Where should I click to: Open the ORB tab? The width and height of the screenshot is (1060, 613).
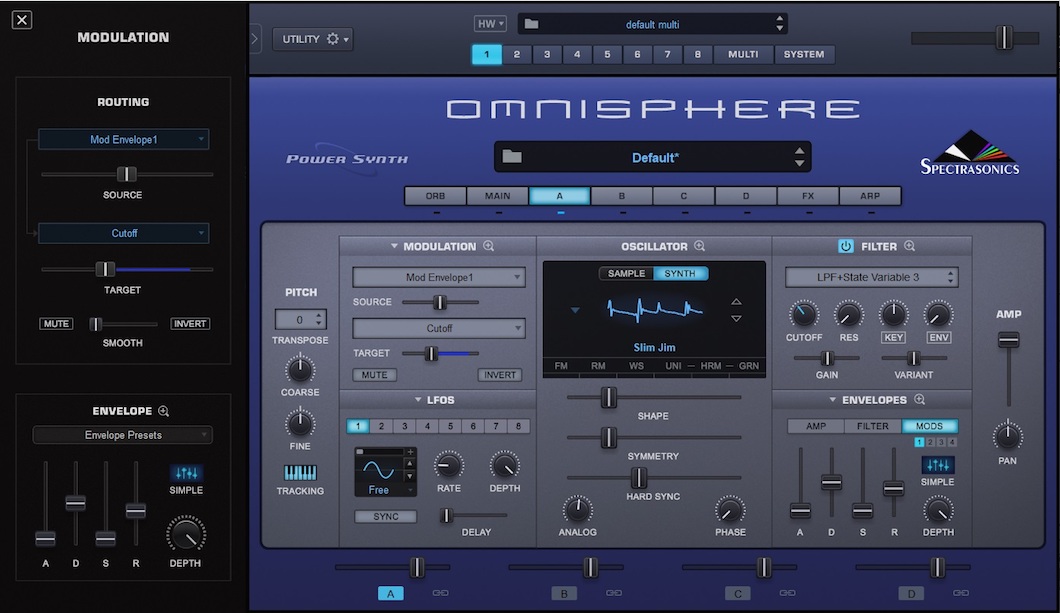tap(435, 196)
